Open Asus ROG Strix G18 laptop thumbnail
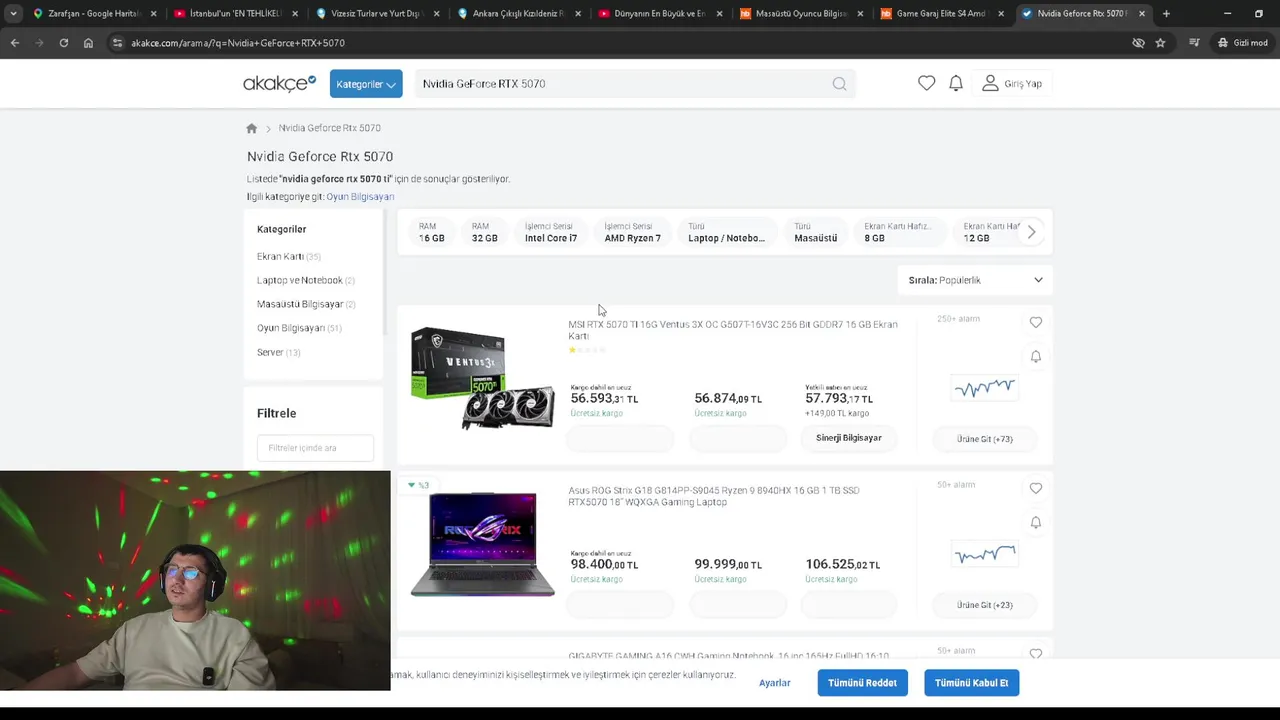Screen dimensions: 1280x720 click(x=482, y=544)
